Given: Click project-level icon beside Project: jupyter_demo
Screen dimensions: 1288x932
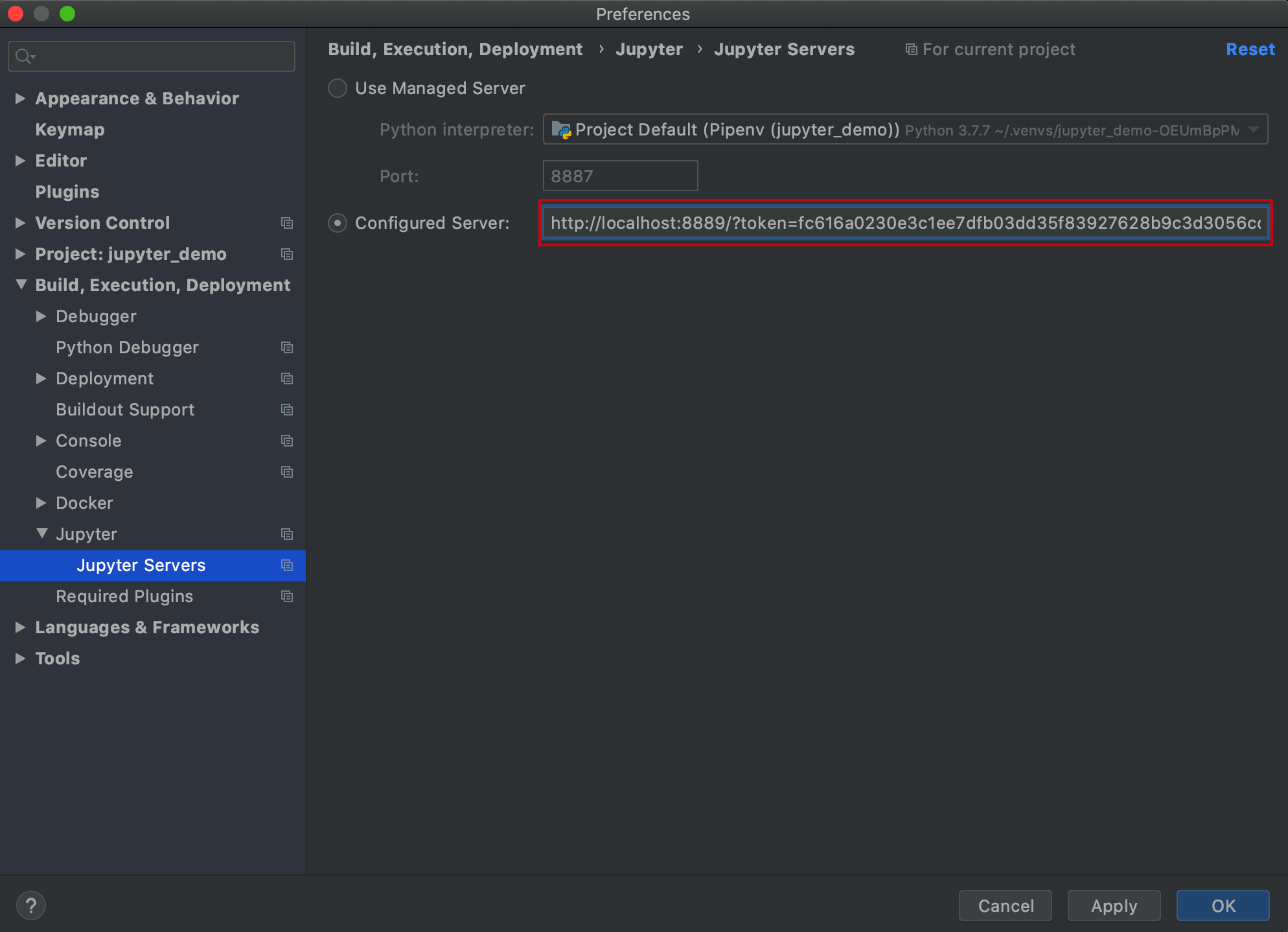Looking at the screenshot, I should (x=287, y=254).
